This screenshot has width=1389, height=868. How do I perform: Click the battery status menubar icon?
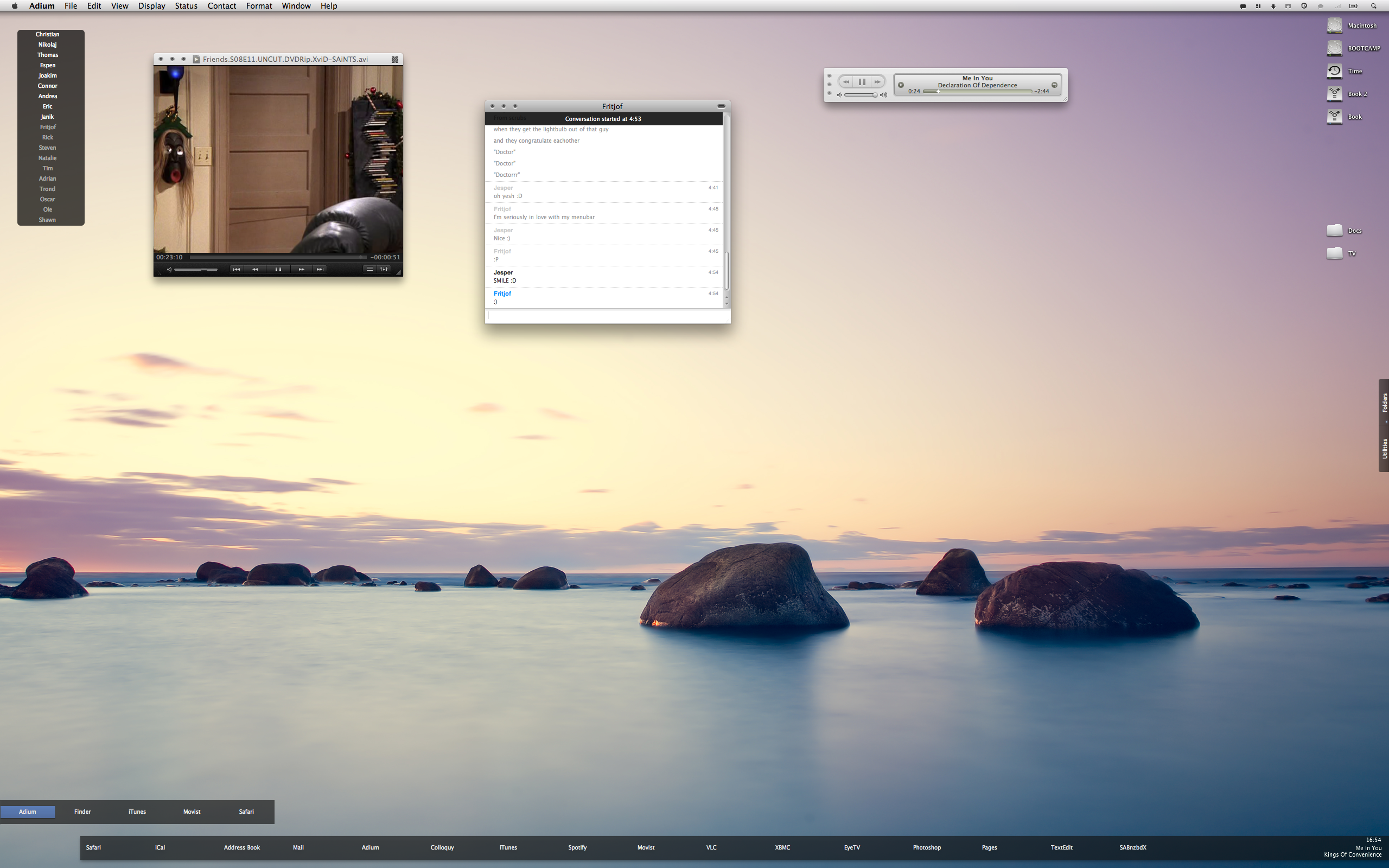(1353, 6)
